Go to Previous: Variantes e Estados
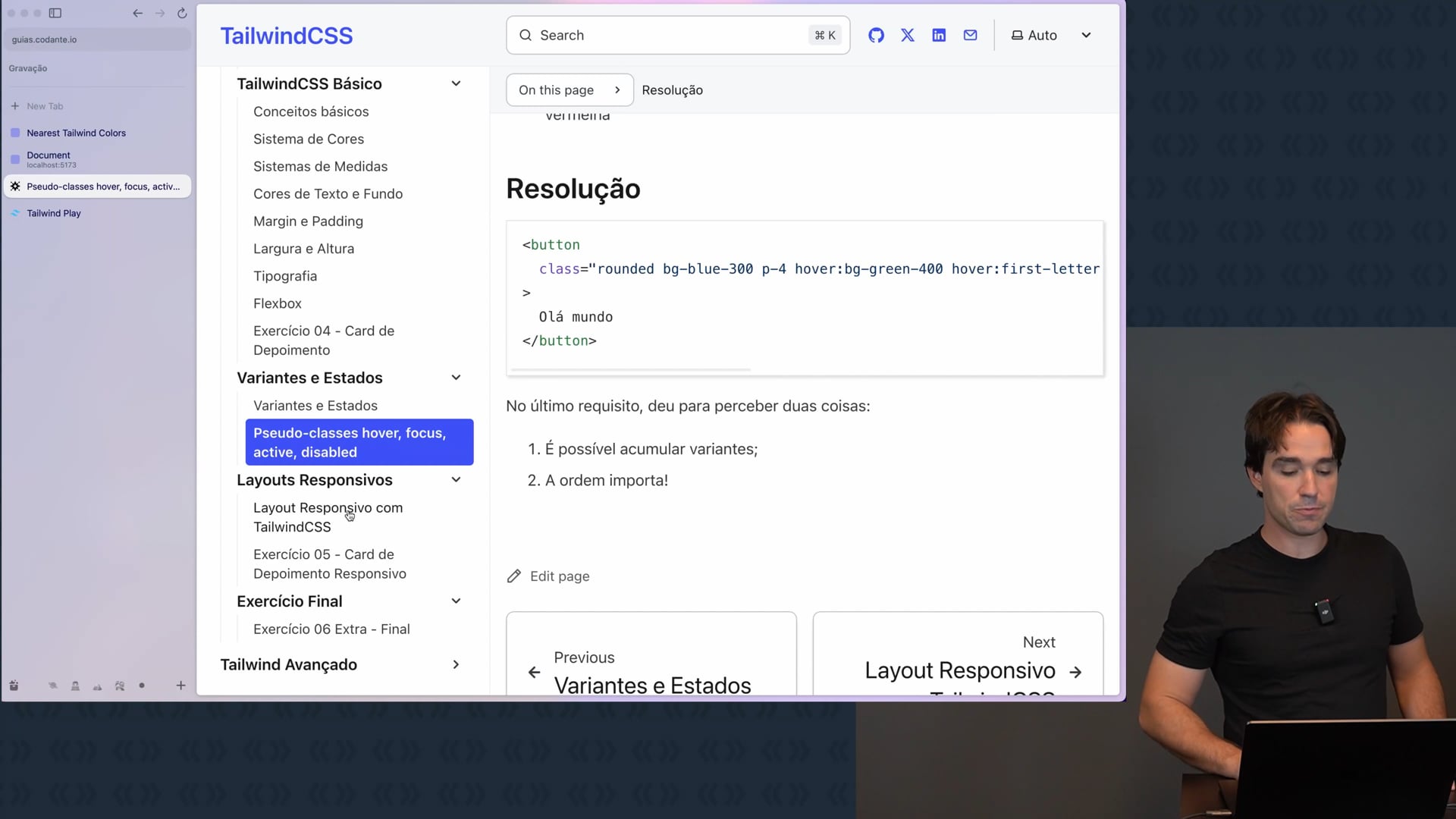Viewport: 1456px width, 819px height. click(x=651, y=672)
